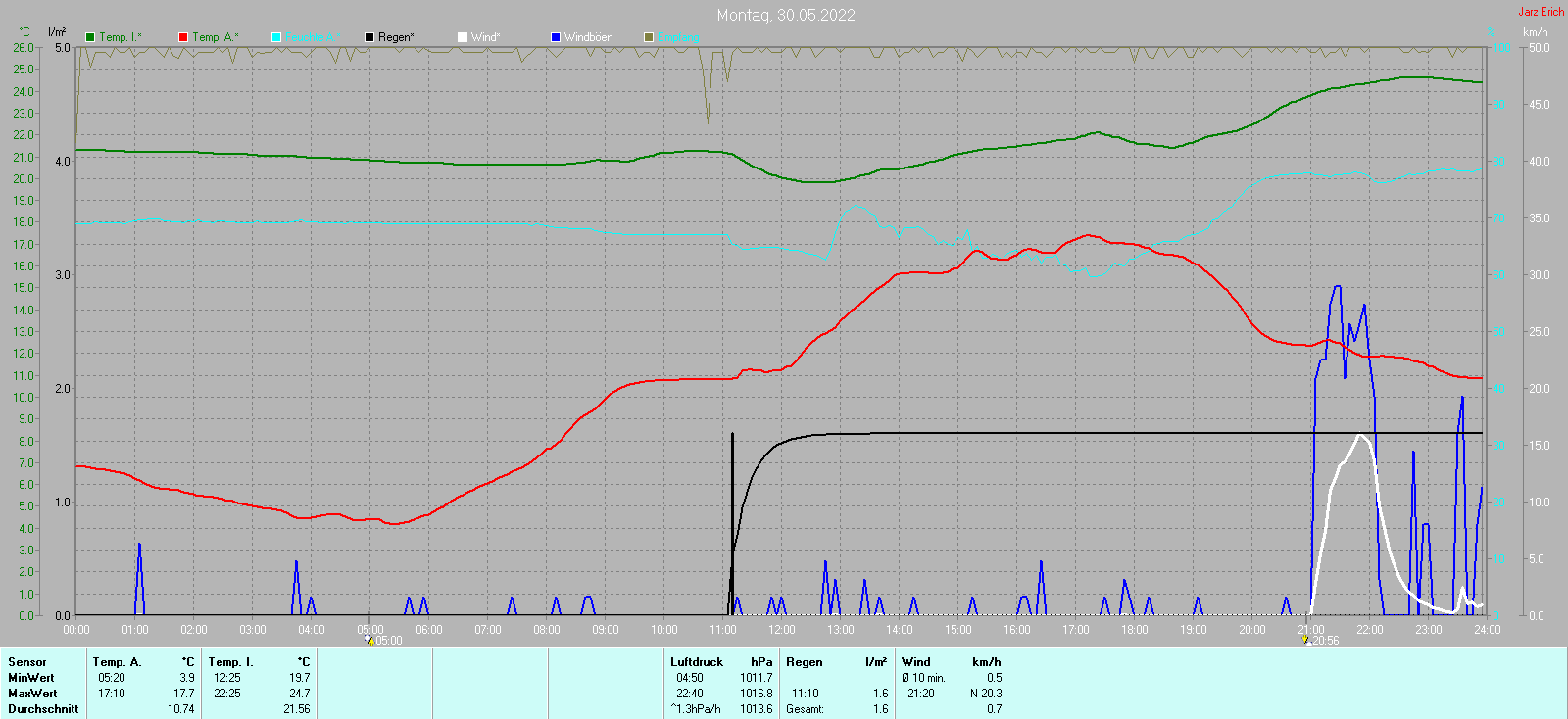The height and width of the screenshot is (719, 1568).
Task: Click the minimum outdoor temperature value '3.9'
Action: tap(187, 678)
